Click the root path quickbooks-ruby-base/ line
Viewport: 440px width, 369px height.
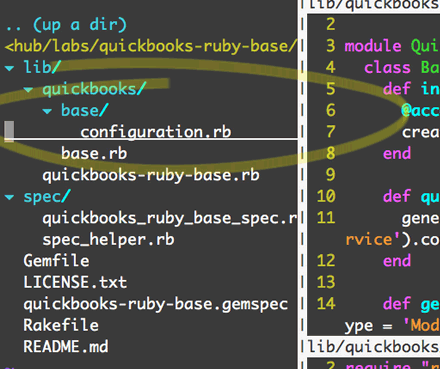(x=150, y=46)
